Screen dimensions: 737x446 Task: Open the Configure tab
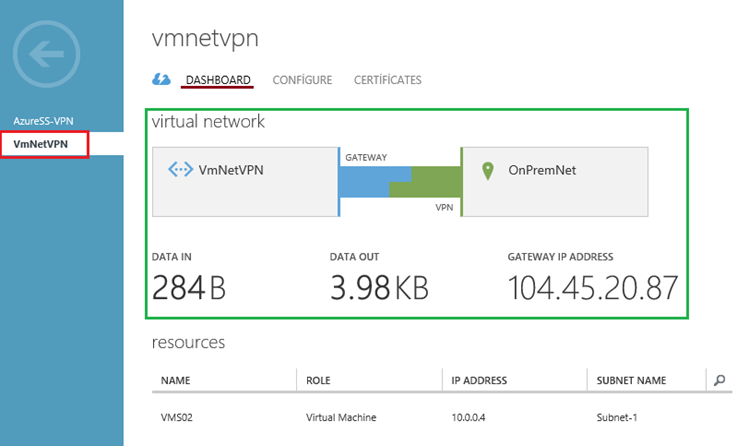302,80
